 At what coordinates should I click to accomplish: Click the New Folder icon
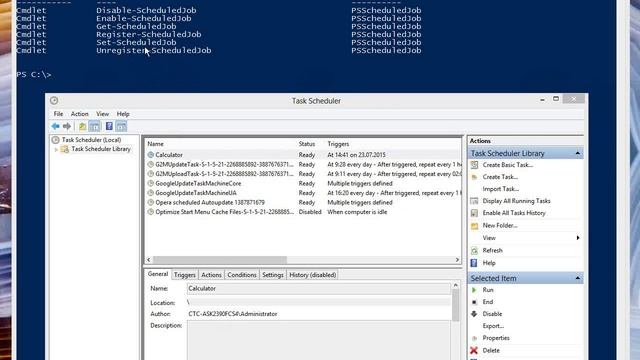coord(474,226)
